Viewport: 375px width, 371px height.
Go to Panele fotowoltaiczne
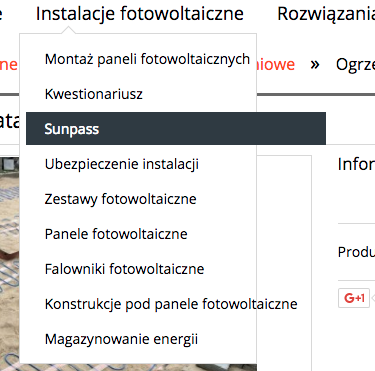click(x=116, y=234)
